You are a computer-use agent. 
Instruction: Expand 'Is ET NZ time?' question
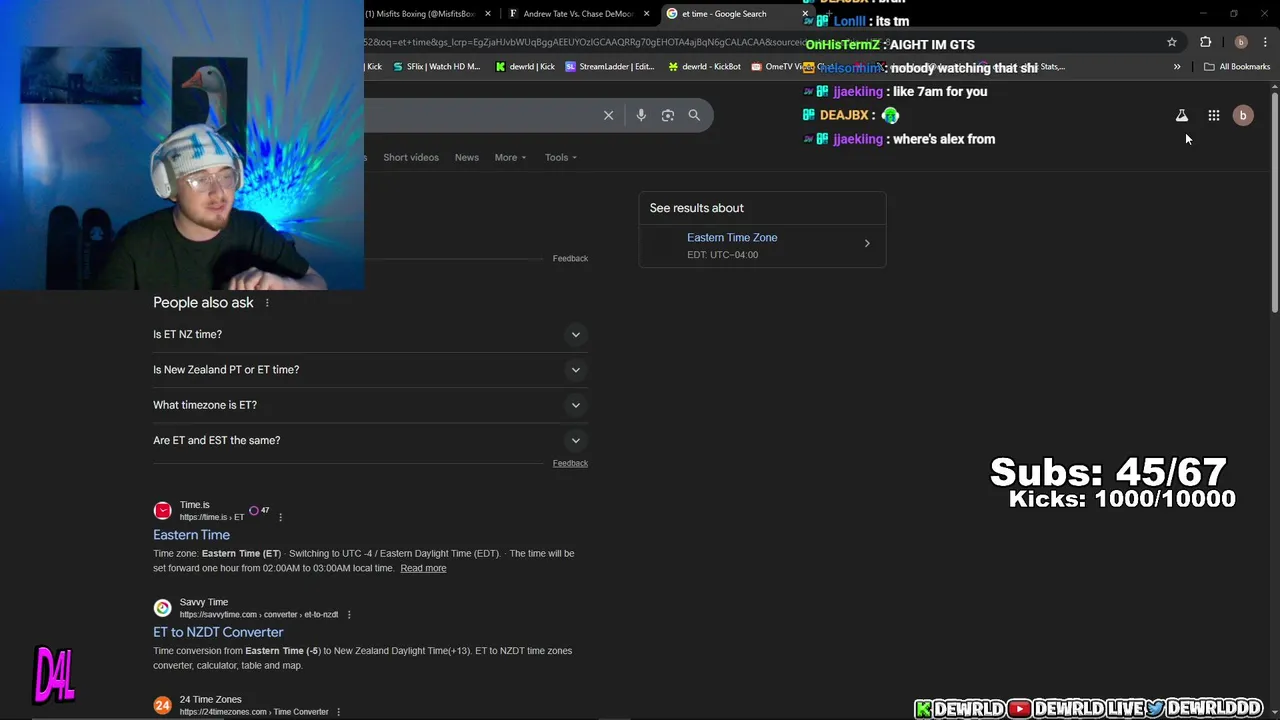pyautogui.click(x=370, y=334)
